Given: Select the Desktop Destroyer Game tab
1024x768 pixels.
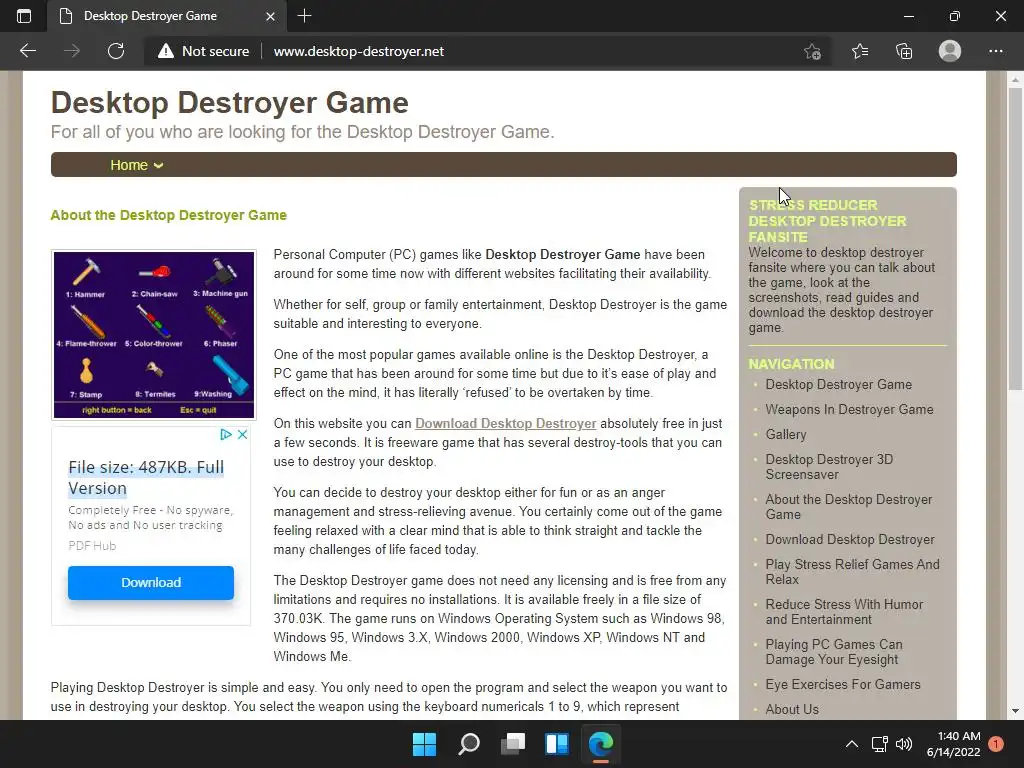Looking at the screenshot, I should (167, 16).
